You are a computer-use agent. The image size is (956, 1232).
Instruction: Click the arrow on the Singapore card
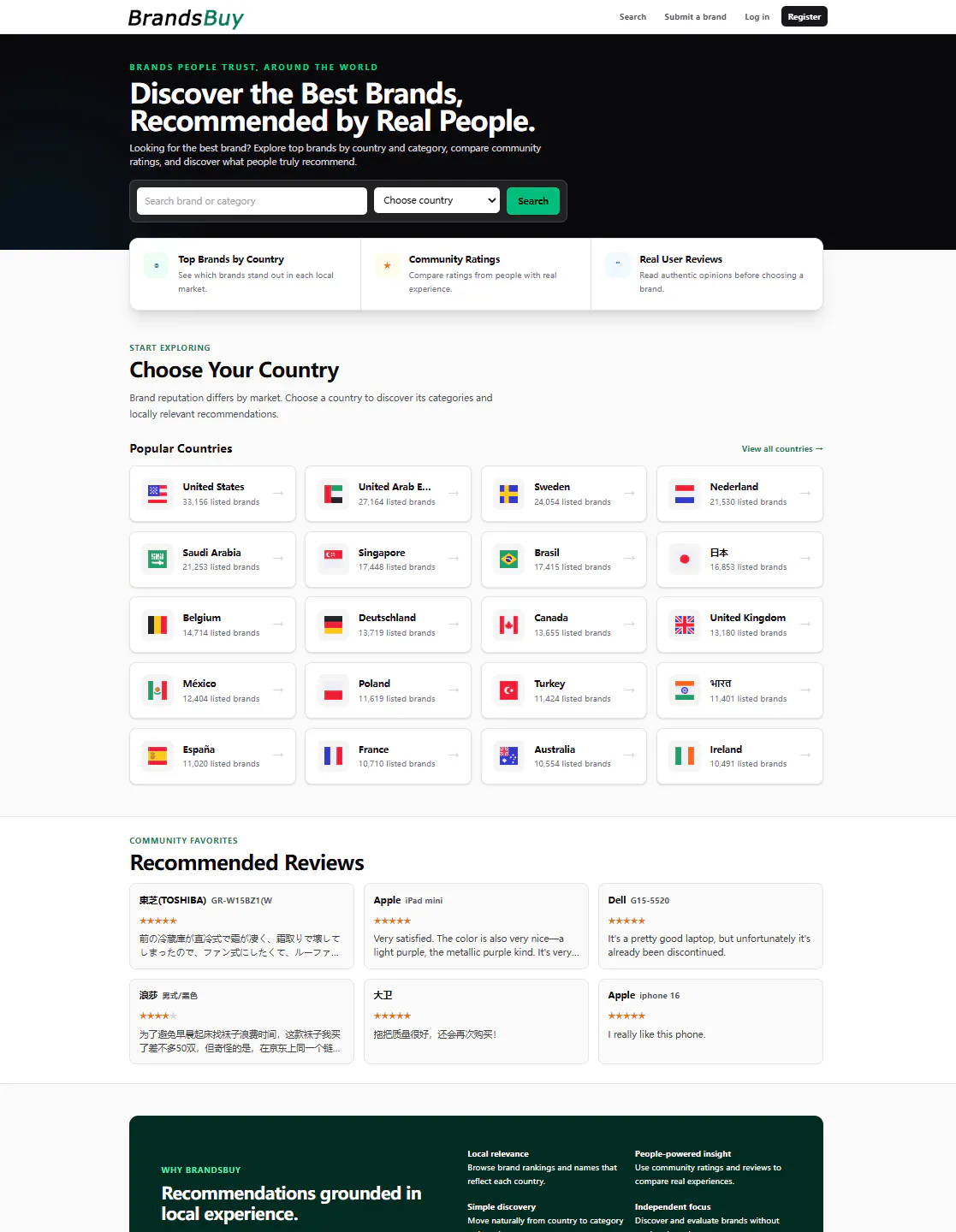[x=454, y=559]
